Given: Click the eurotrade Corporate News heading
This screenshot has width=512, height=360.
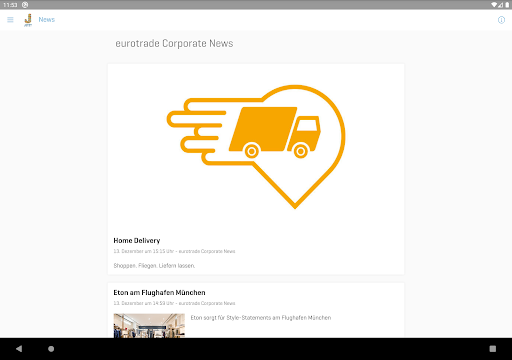Looking at the screenshot, I should click(x=174, y=43).
